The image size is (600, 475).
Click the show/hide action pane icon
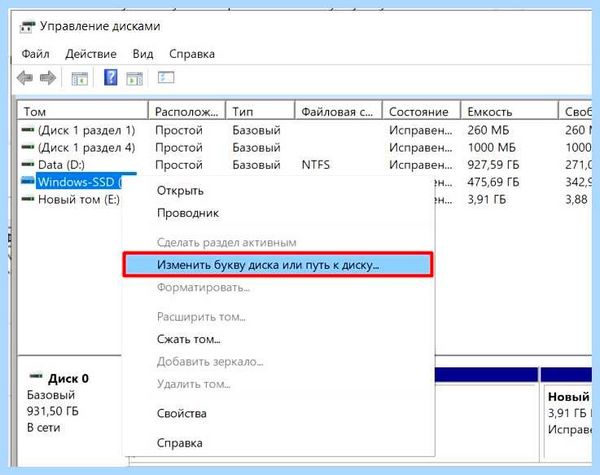tap(134, 78)
